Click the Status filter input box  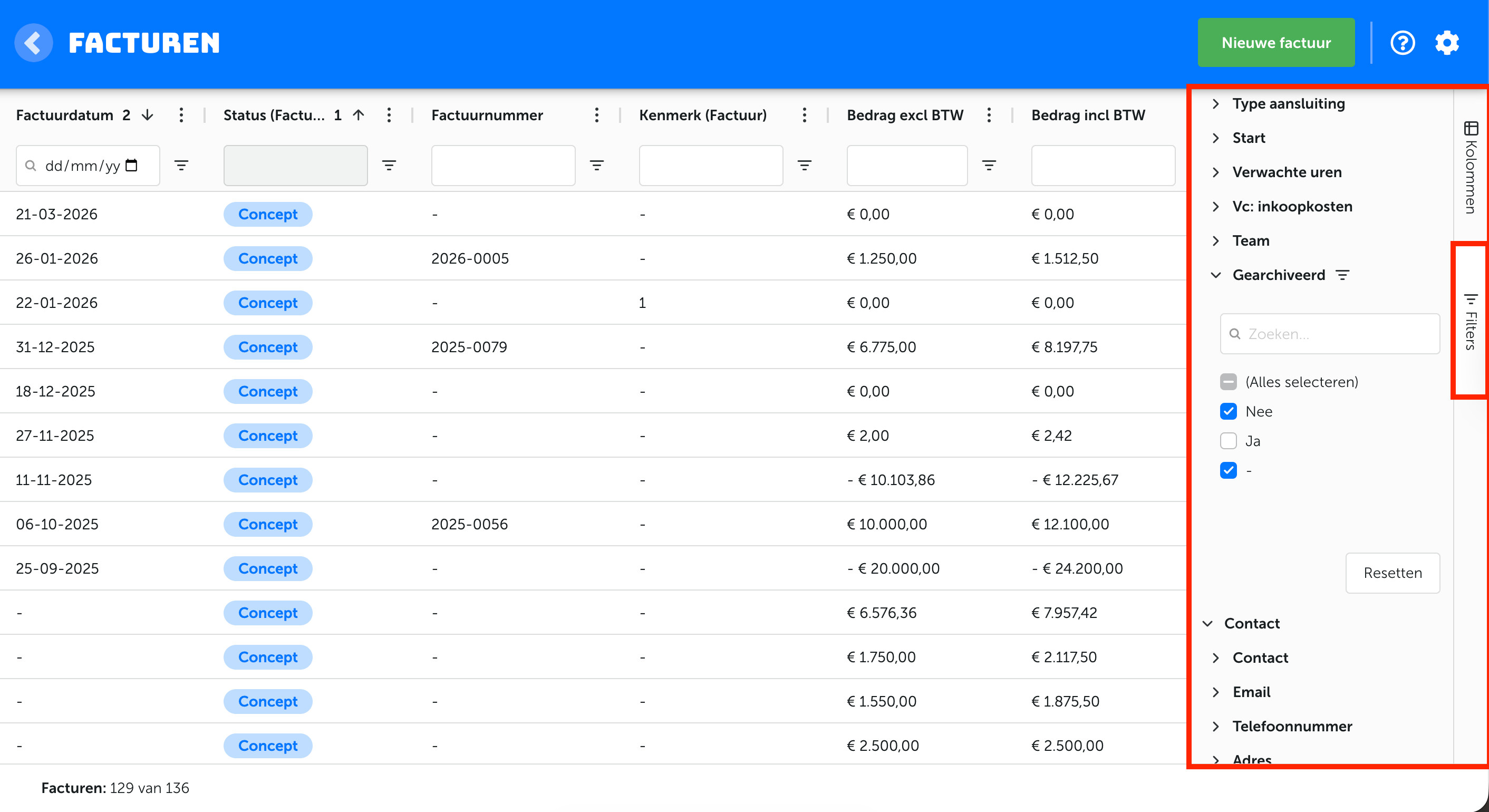tap(295, 165)
